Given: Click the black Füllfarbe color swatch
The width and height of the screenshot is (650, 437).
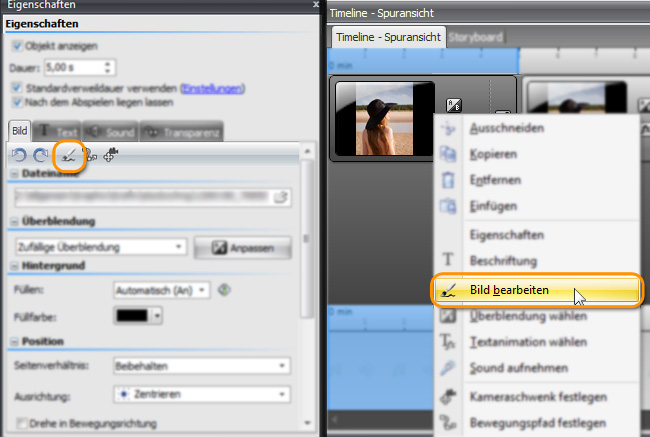Looking at the screenshot, I should point(132,315).
